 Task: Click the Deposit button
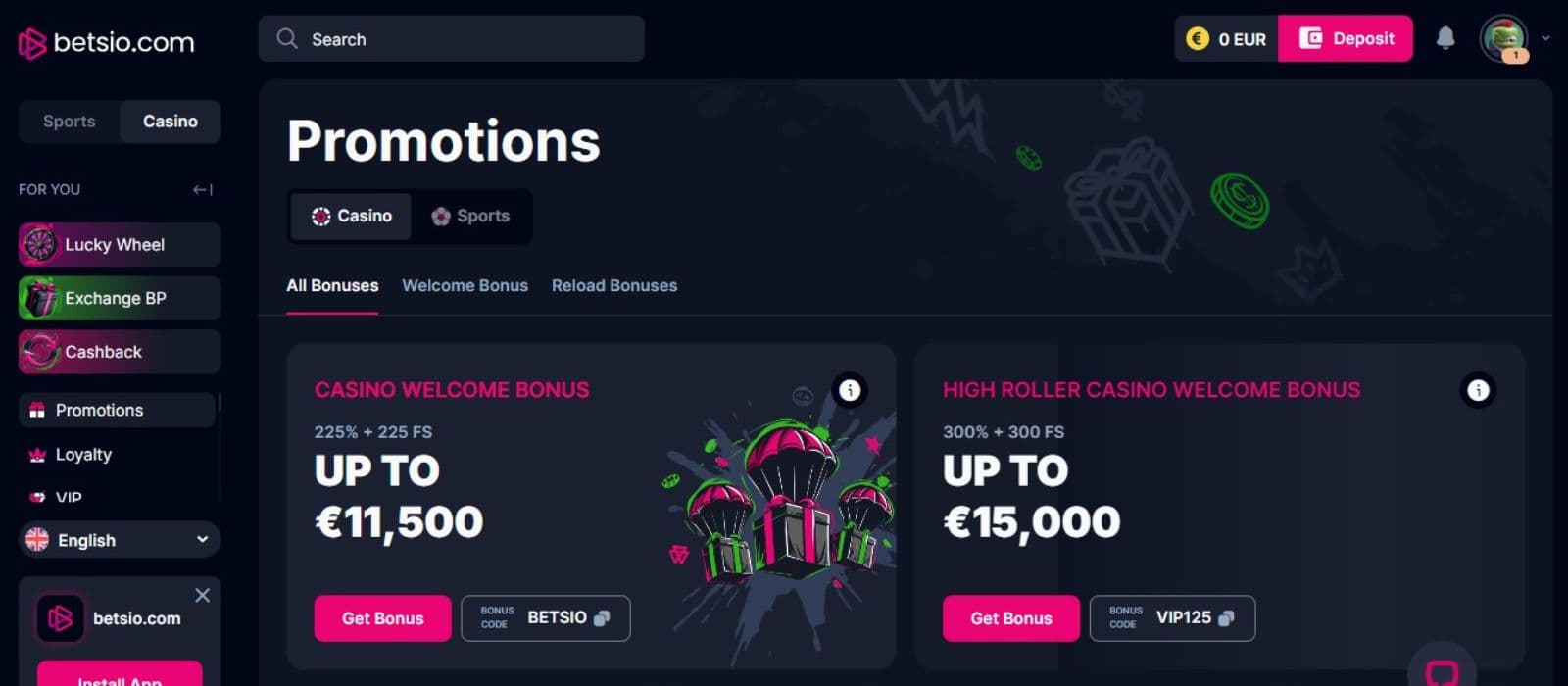click(1346, 39)
